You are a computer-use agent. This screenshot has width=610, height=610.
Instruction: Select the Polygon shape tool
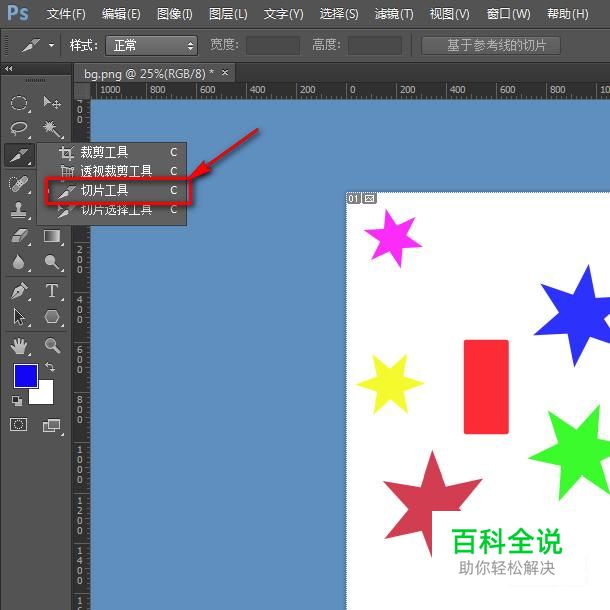tap(52, 317)
